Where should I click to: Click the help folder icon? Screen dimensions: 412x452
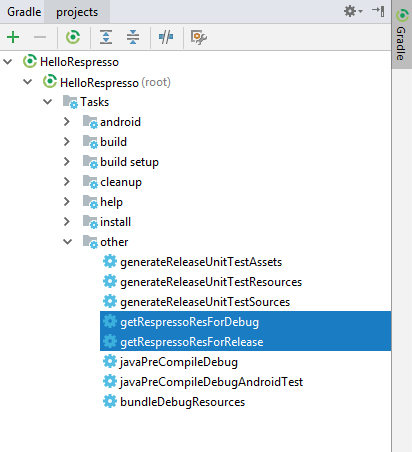tap(90, 202)
